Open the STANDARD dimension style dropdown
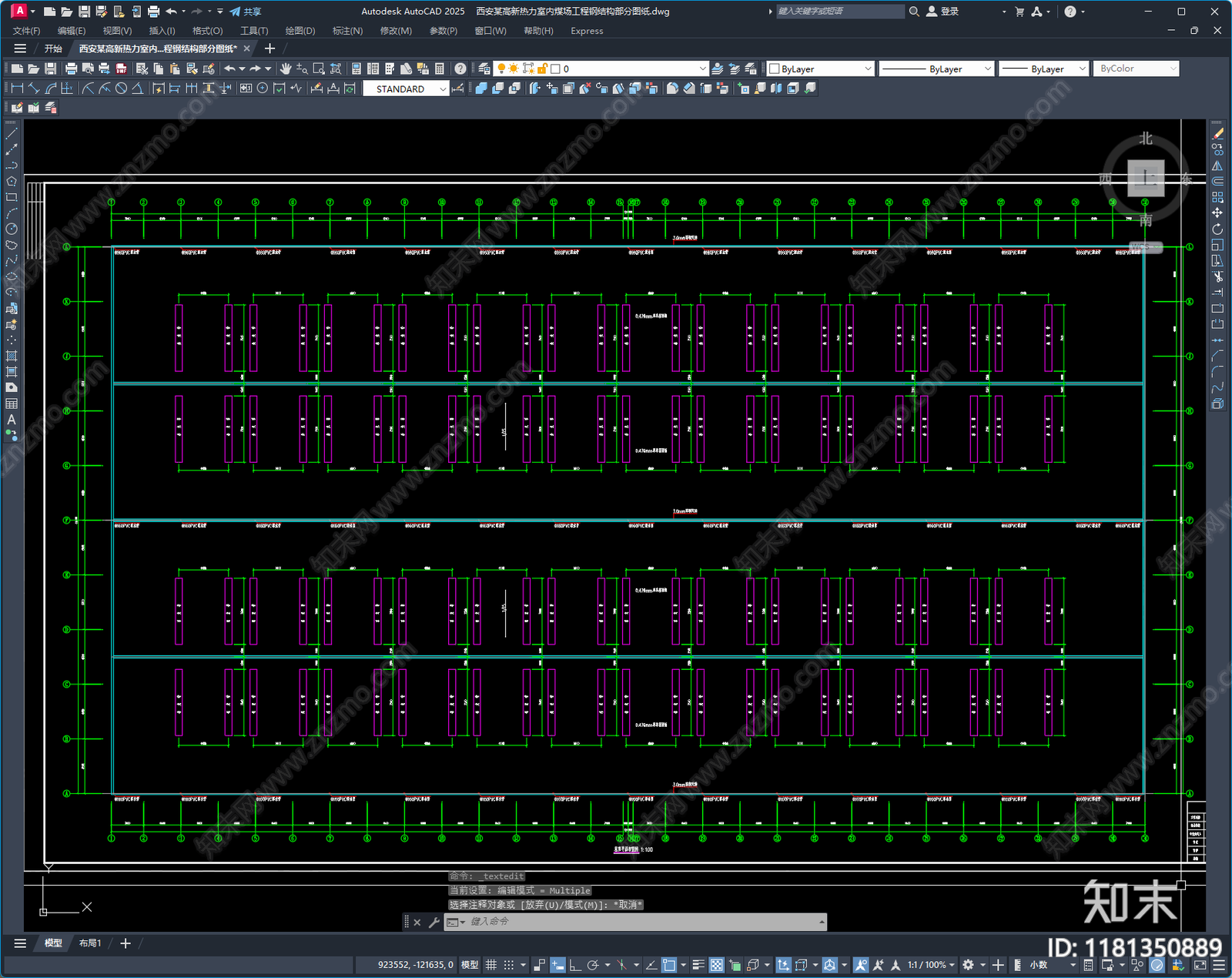This screenshot has width=1232, height=978. [x=443, y=89]
